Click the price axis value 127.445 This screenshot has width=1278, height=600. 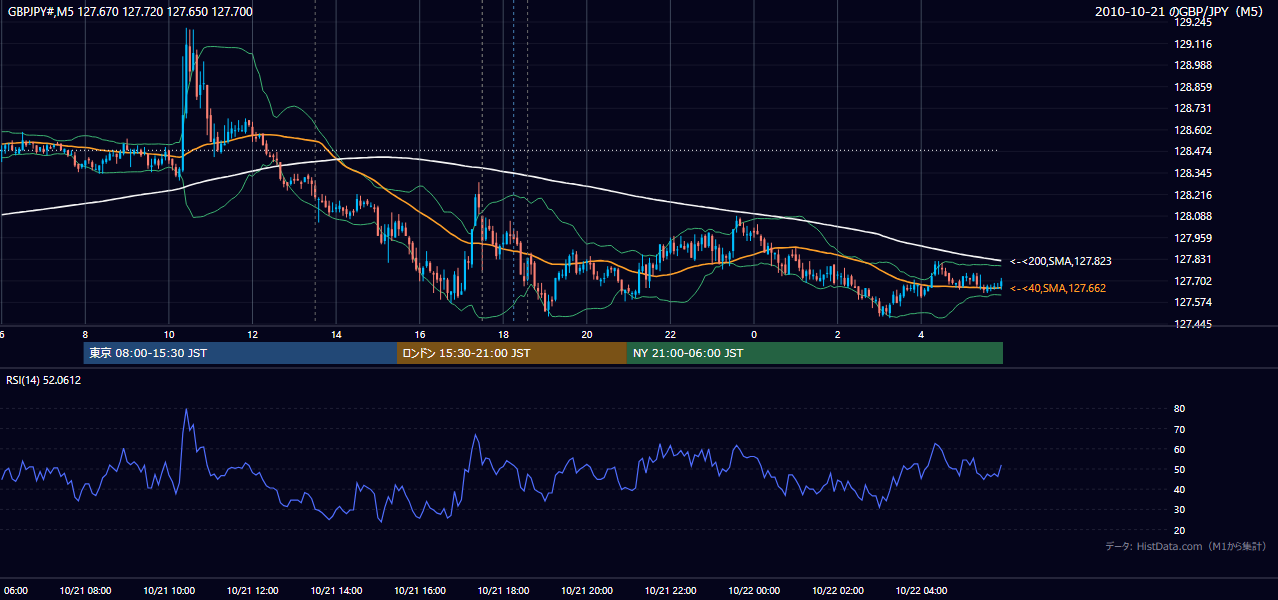point(1193,324)
